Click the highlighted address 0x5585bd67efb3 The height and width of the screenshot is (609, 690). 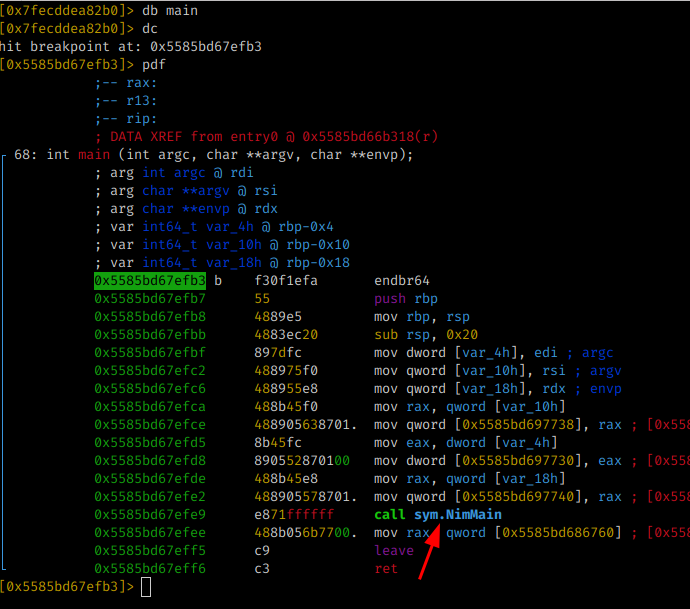point(150,281)
